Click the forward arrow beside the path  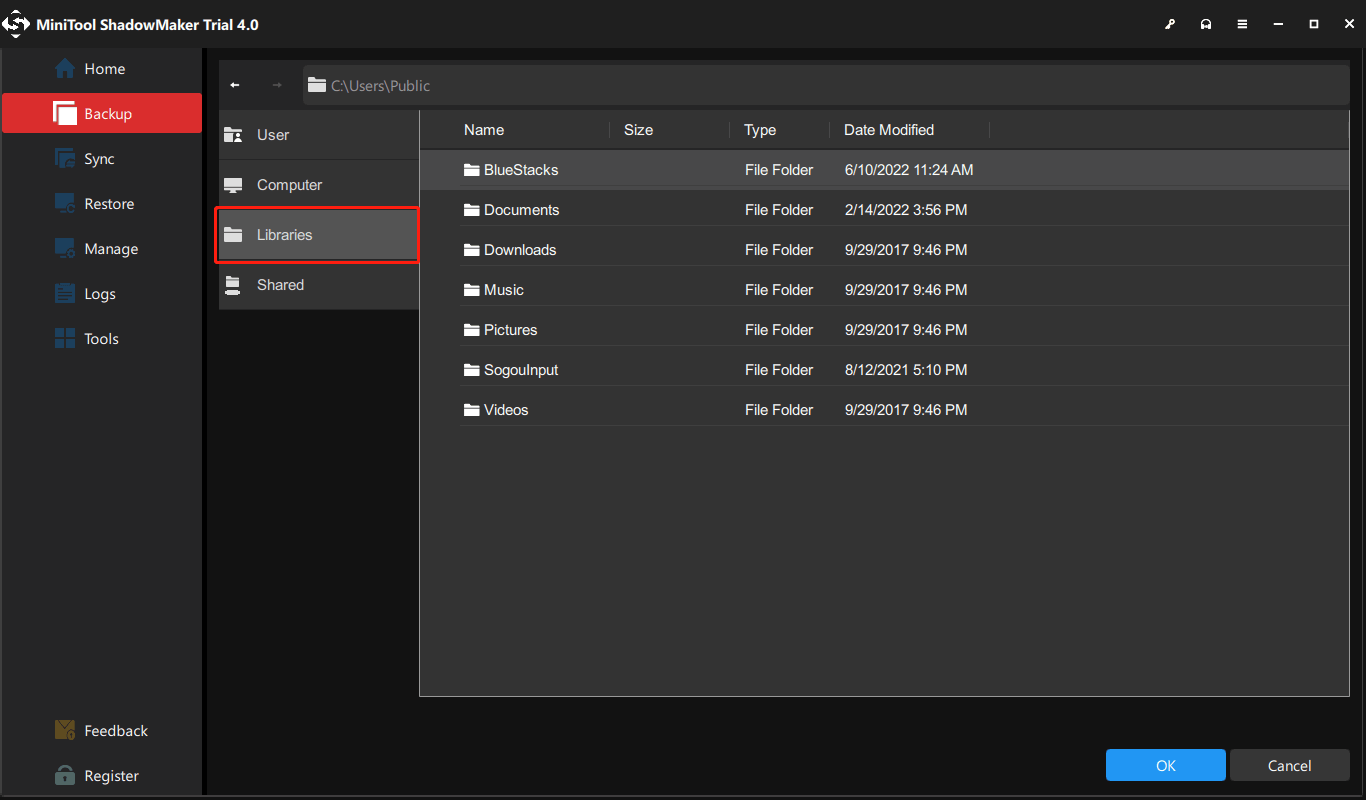pyautogui.click(x=277, y=86)
